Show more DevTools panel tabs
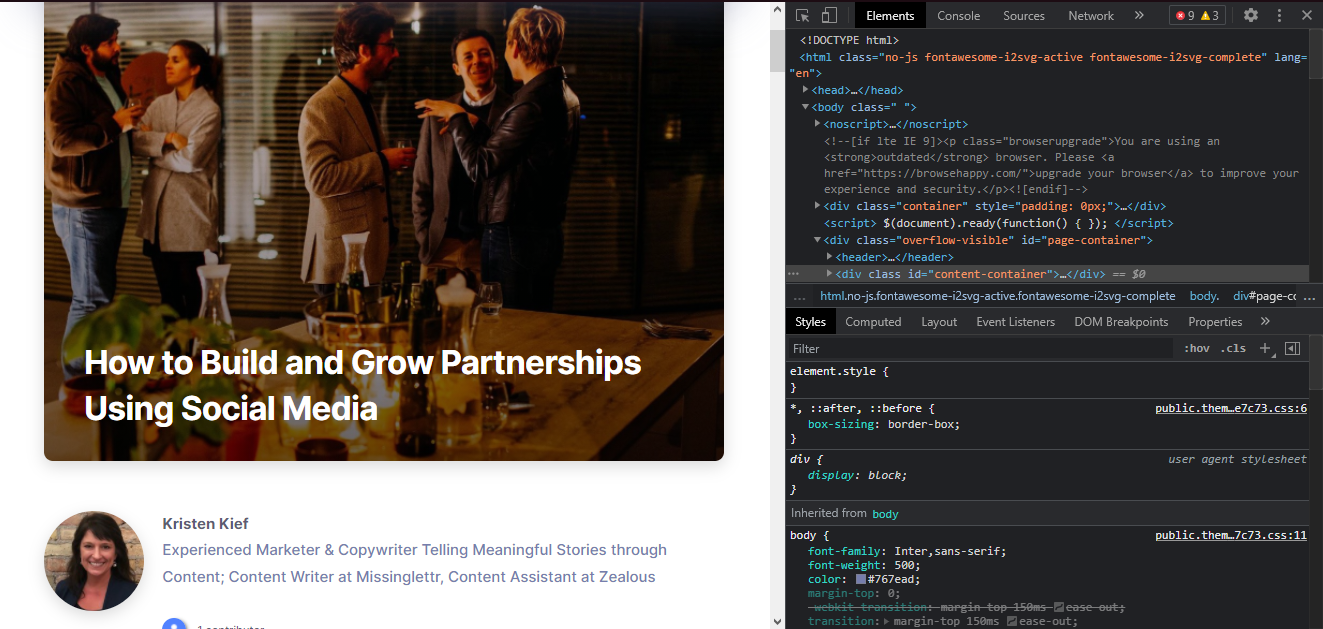 (x=1139, y=15)
